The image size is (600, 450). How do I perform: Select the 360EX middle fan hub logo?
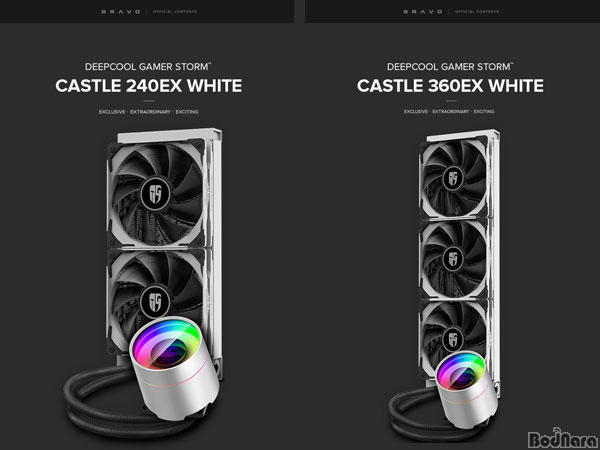[x=453, y=258]
